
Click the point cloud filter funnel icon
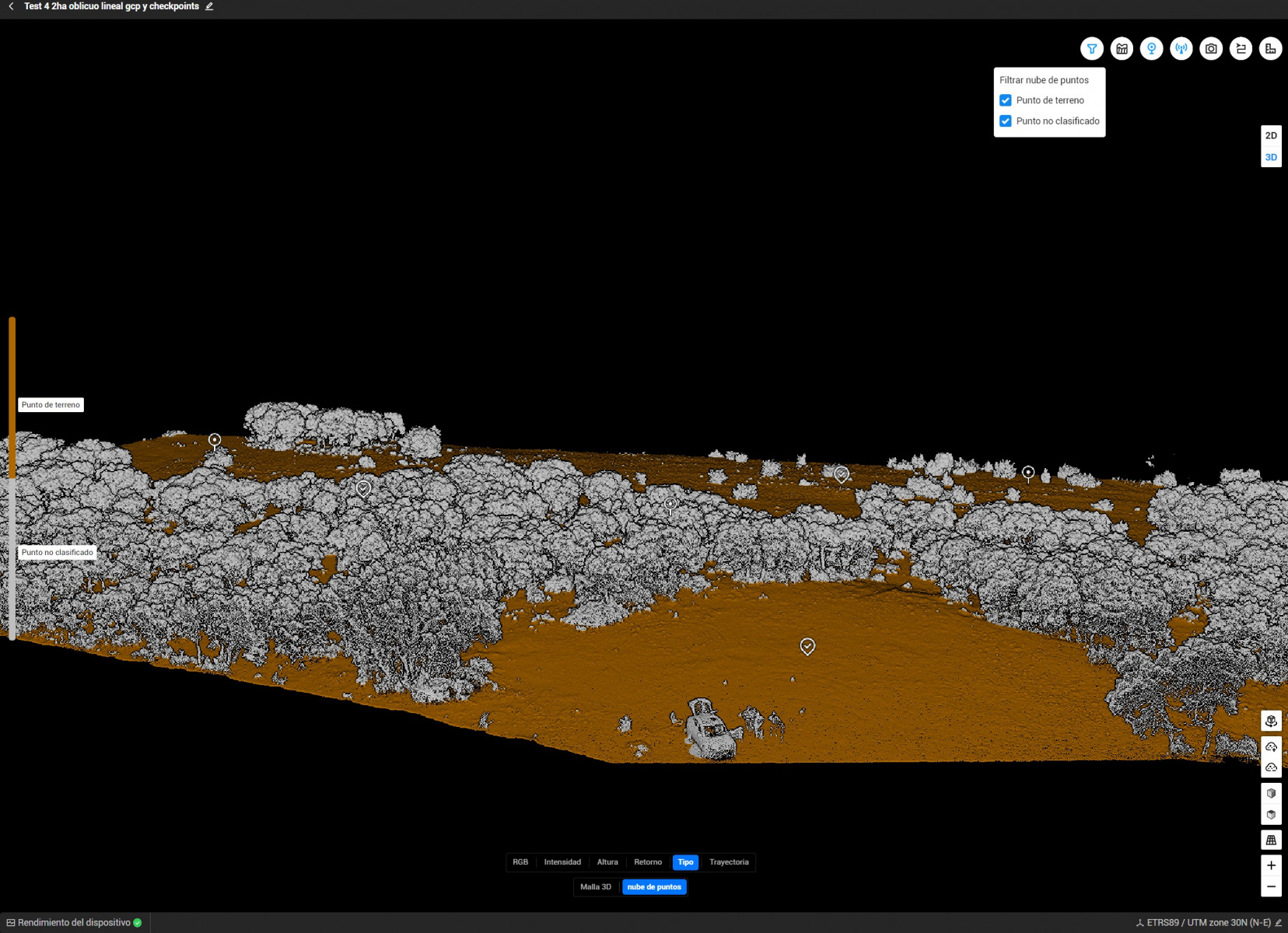point(1091,49)
